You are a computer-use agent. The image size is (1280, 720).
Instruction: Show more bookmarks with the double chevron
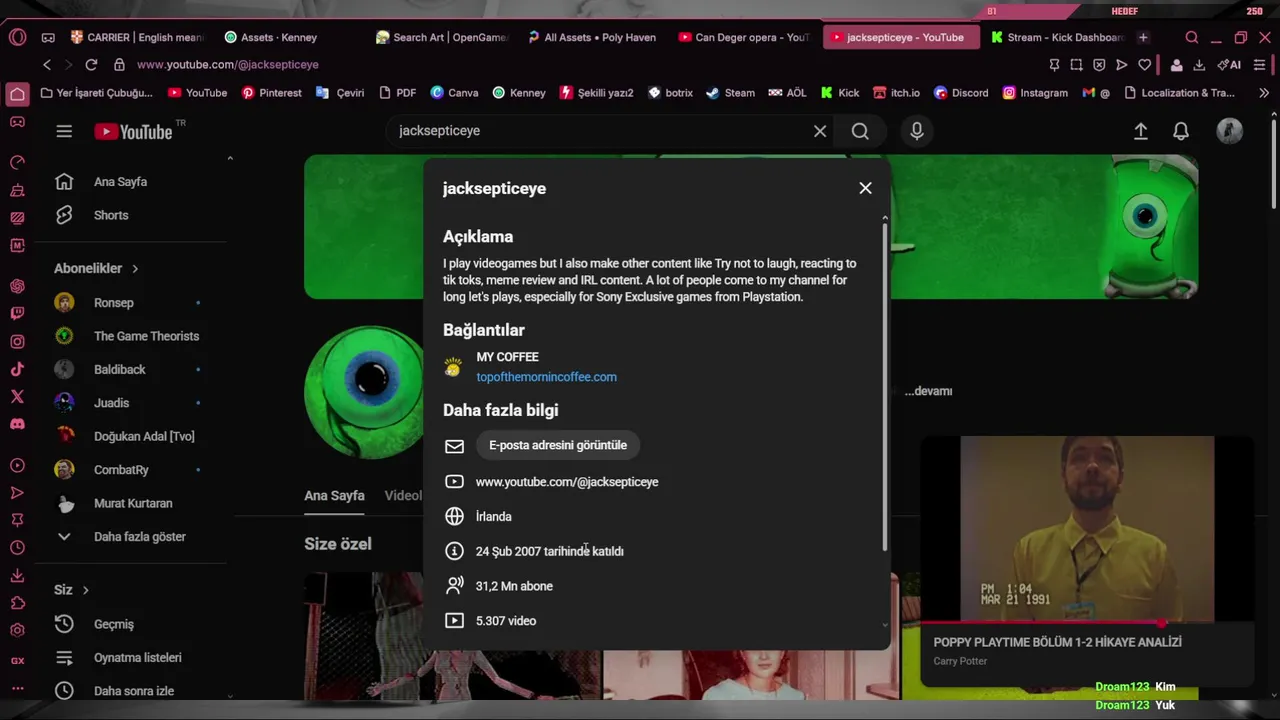[x=1263, y=93]
